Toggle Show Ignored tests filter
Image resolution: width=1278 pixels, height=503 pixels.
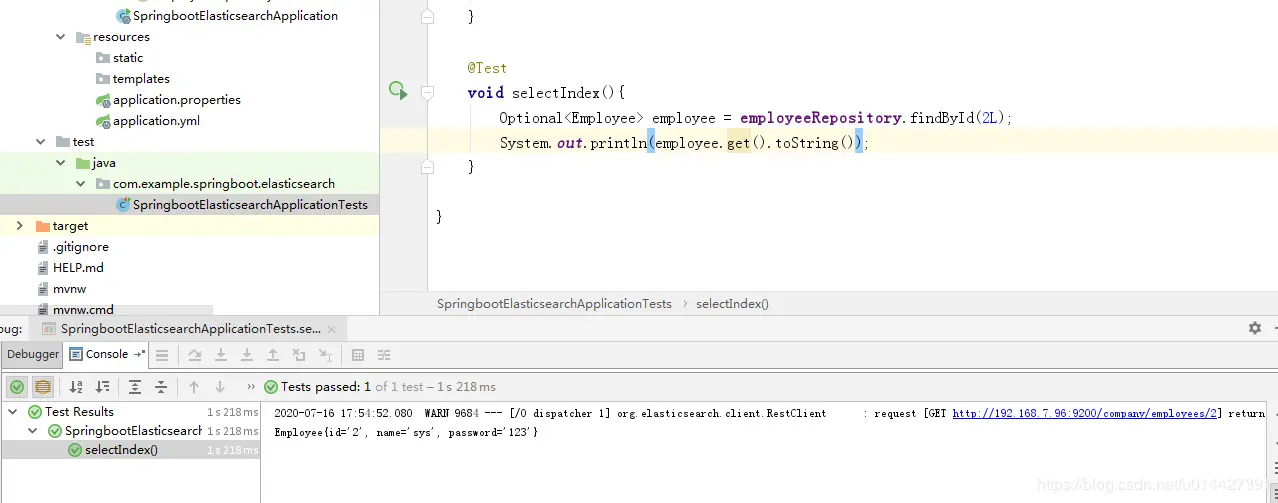43,387
